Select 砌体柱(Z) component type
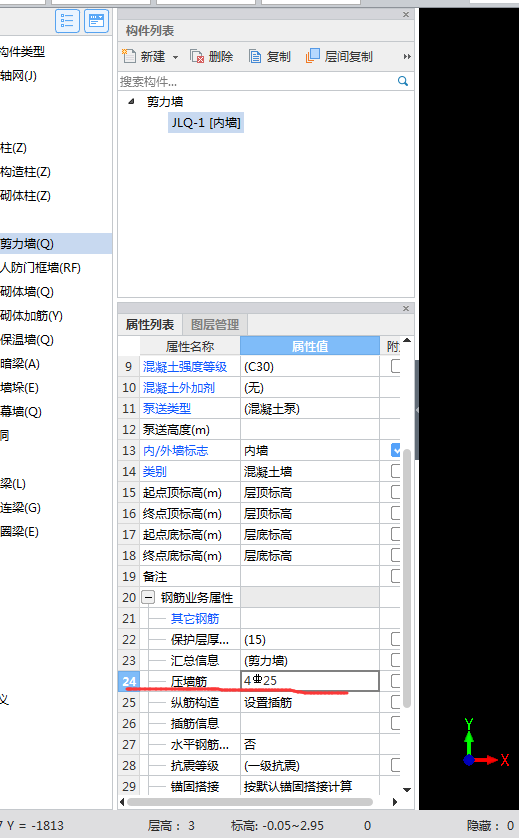Screen dimensions: 519x838 [25, 196]
